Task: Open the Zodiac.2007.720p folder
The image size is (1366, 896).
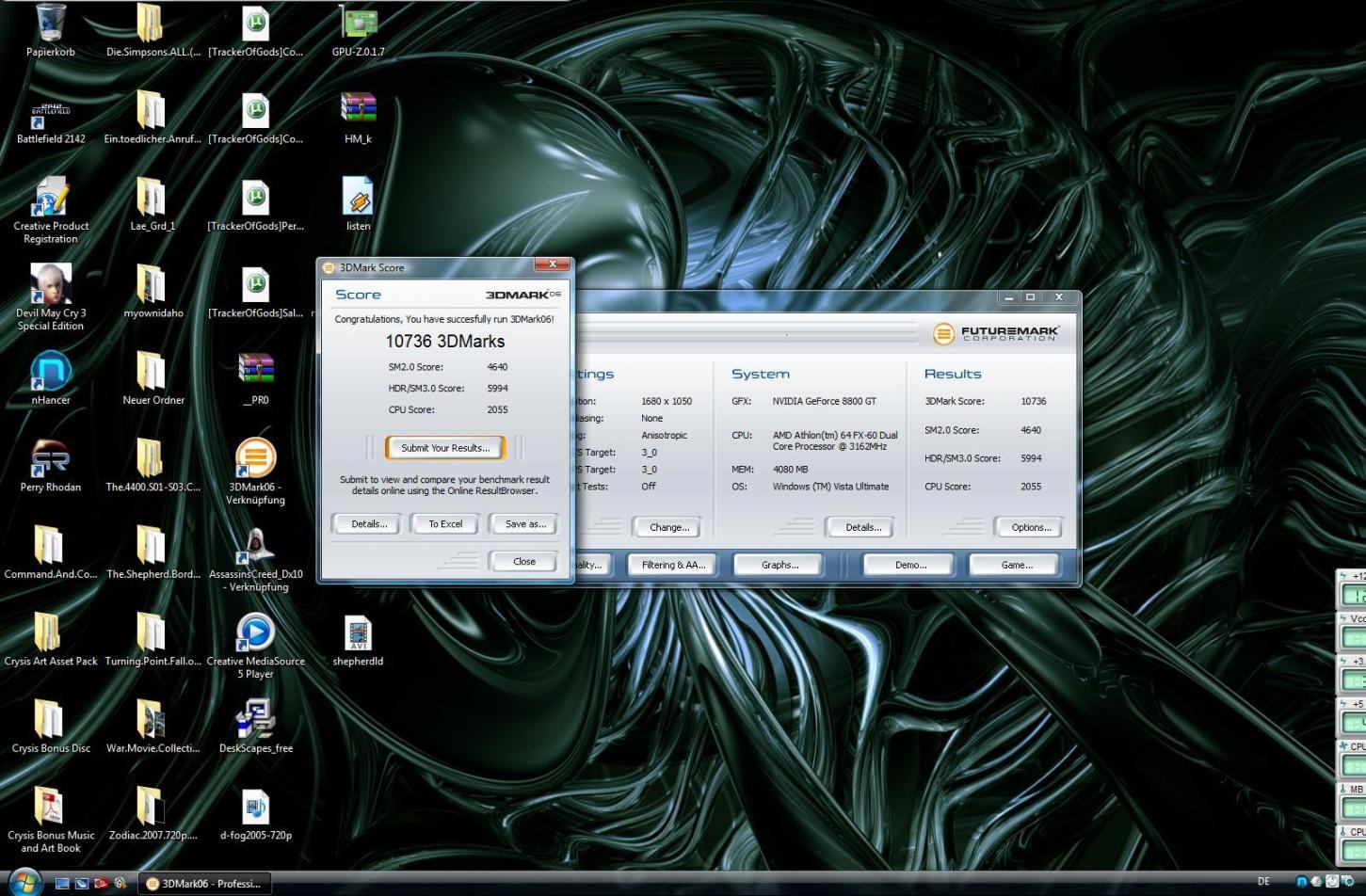Action: click(153, 814)
